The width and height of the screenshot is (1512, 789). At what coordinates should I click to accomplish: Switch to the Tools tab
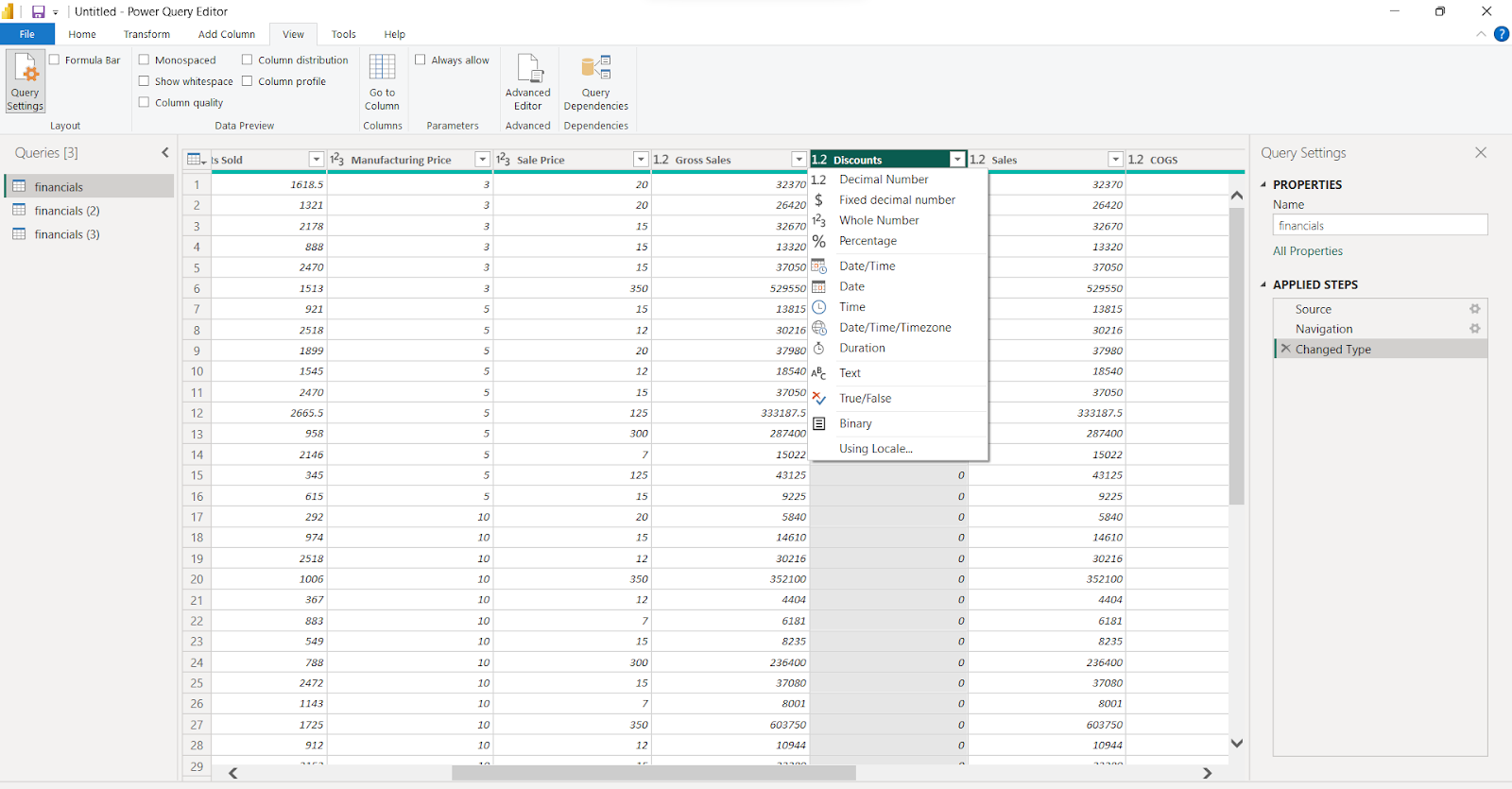coord(344,34)
